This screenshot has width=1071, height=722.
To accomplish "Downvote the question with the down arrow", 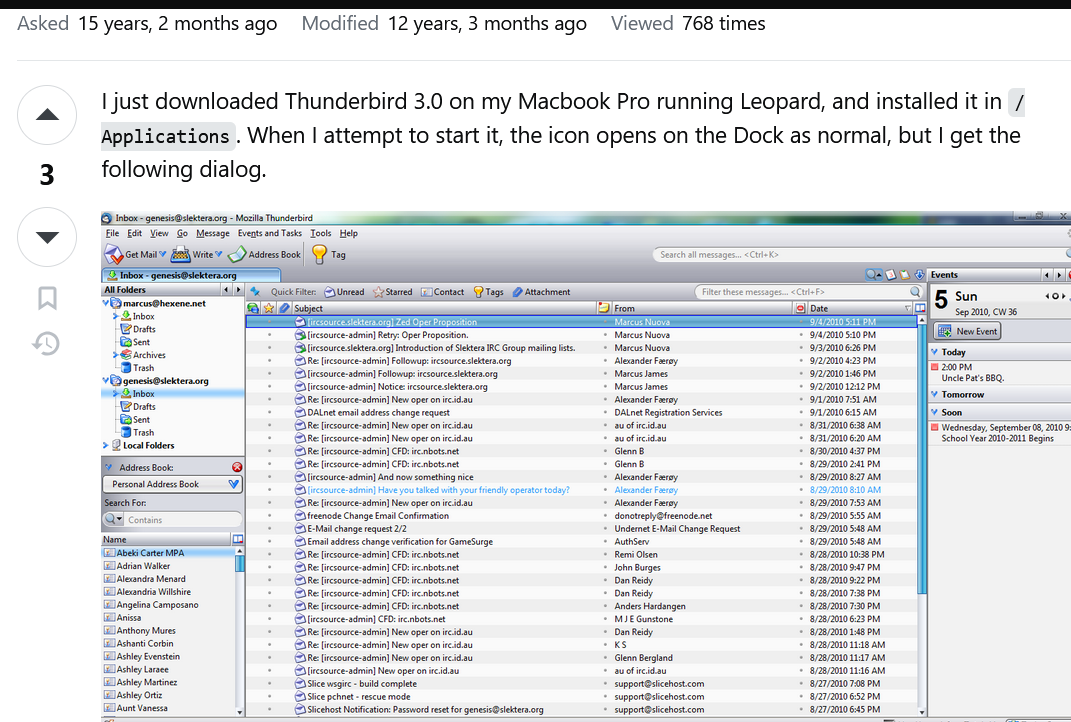I will click(47, 237).
